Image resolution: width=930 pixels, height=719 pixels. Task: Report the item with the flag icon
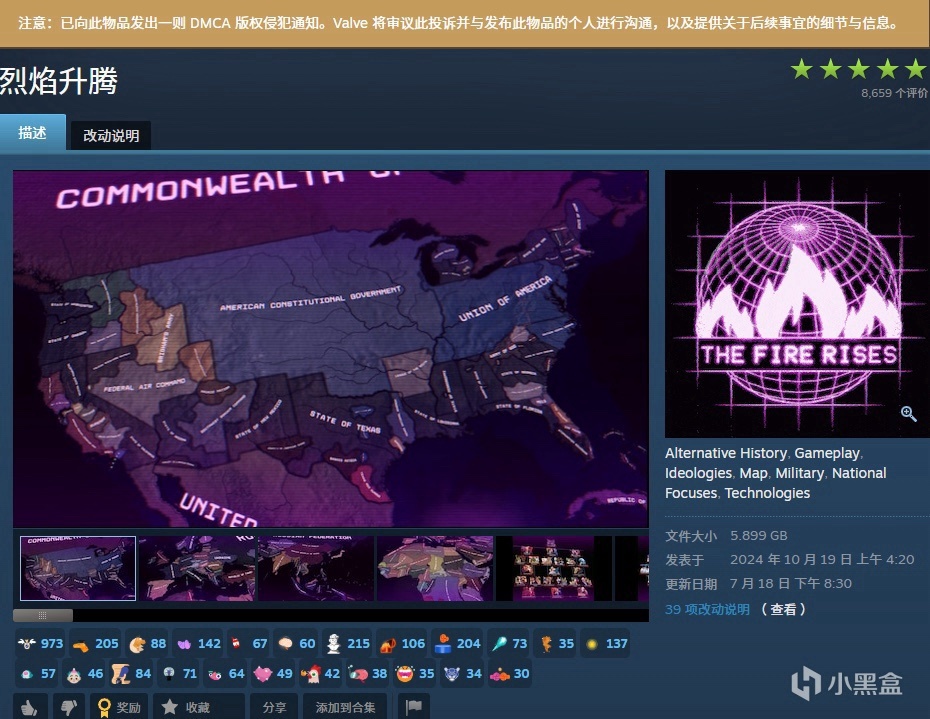coord(413,707)
